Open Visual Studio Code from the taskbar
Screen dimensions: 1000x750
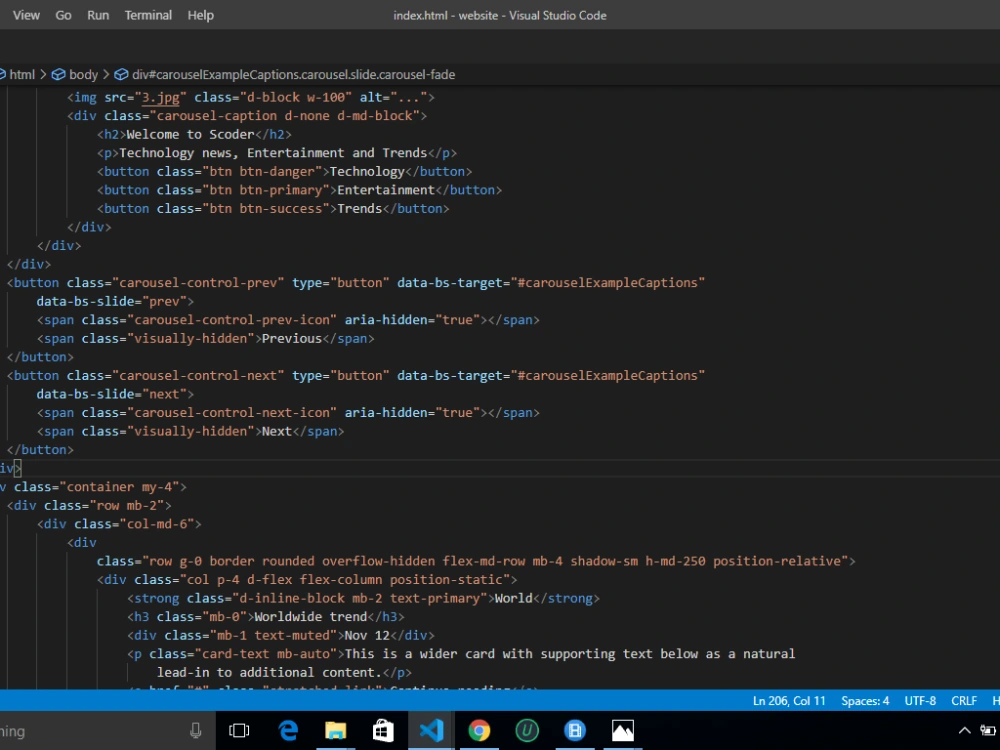(x=431, y=730)
